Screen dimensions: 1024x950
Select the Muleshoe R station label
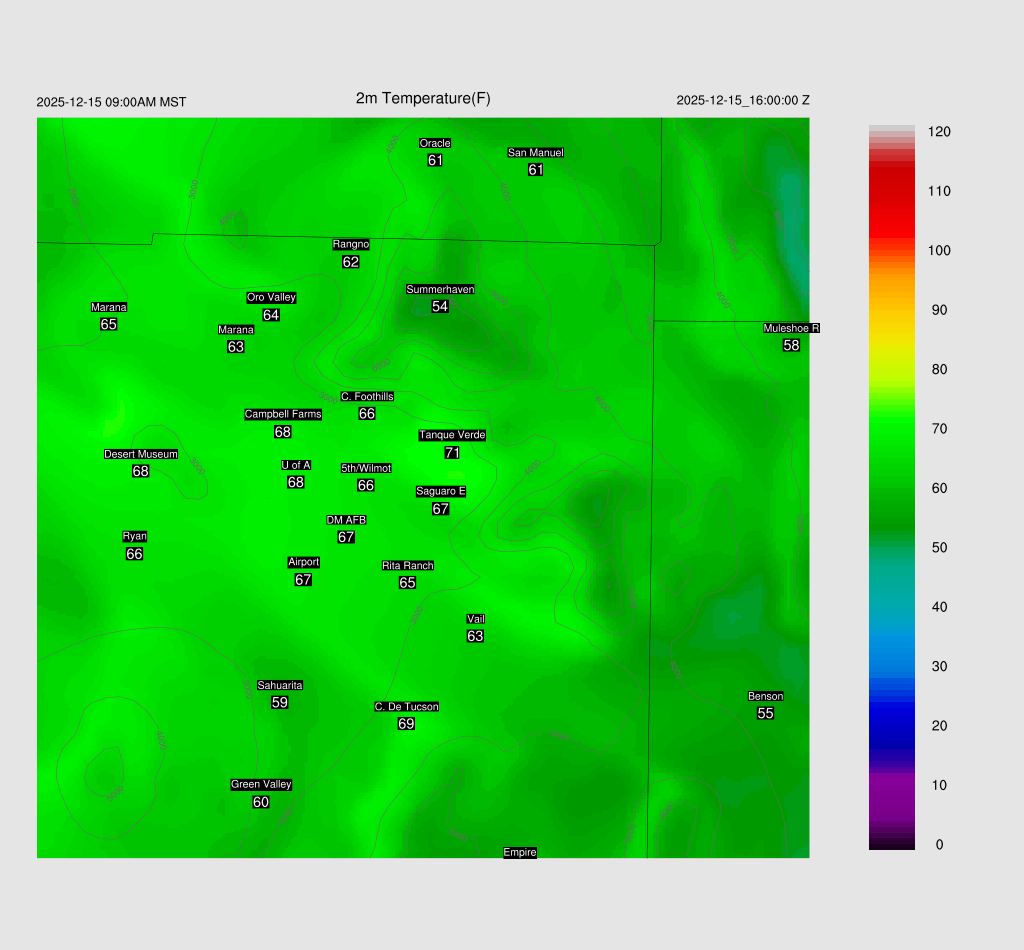tap(791, 328)
